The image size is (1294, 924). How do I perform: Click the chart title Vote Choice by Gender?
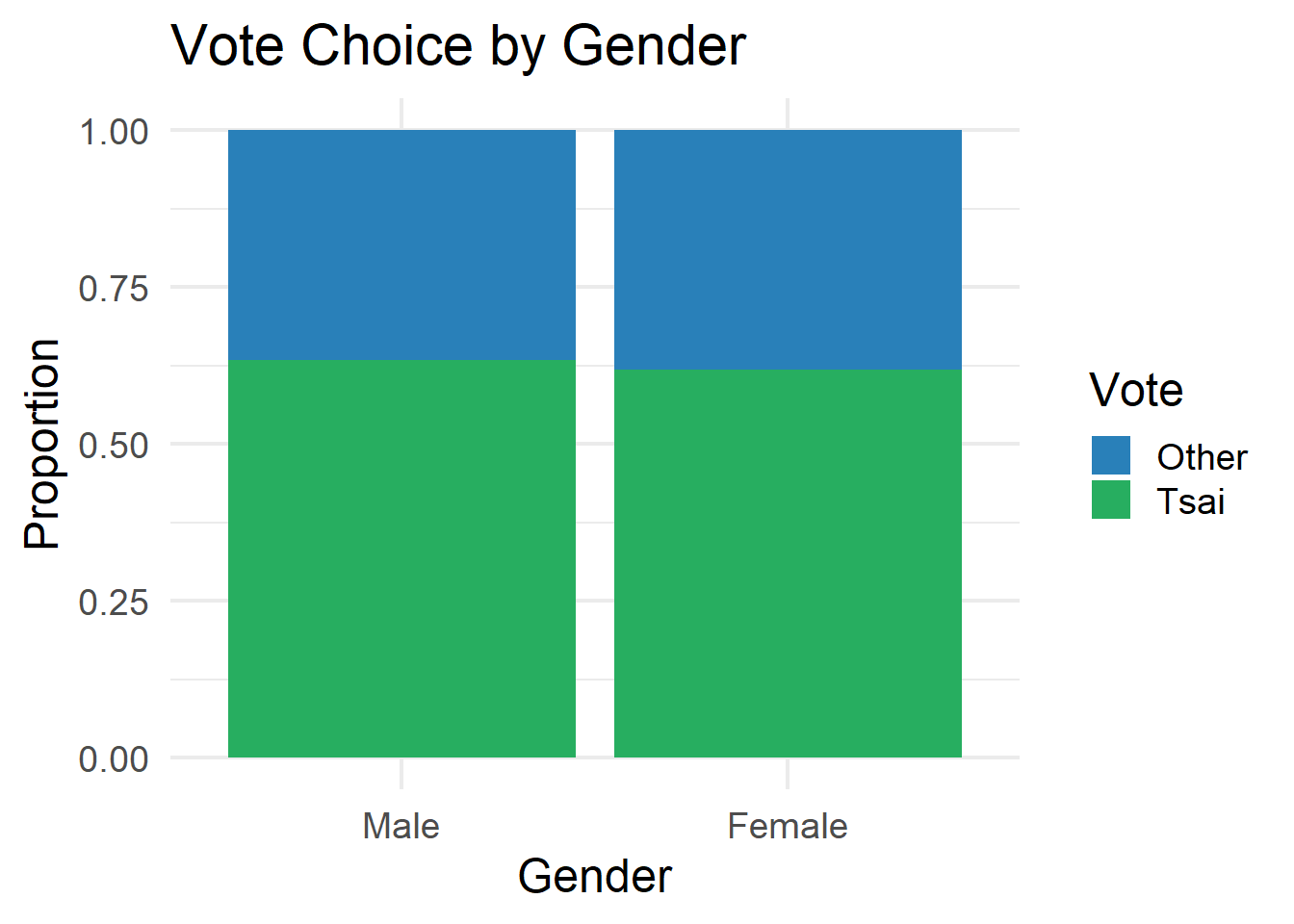tap(458, 45)
